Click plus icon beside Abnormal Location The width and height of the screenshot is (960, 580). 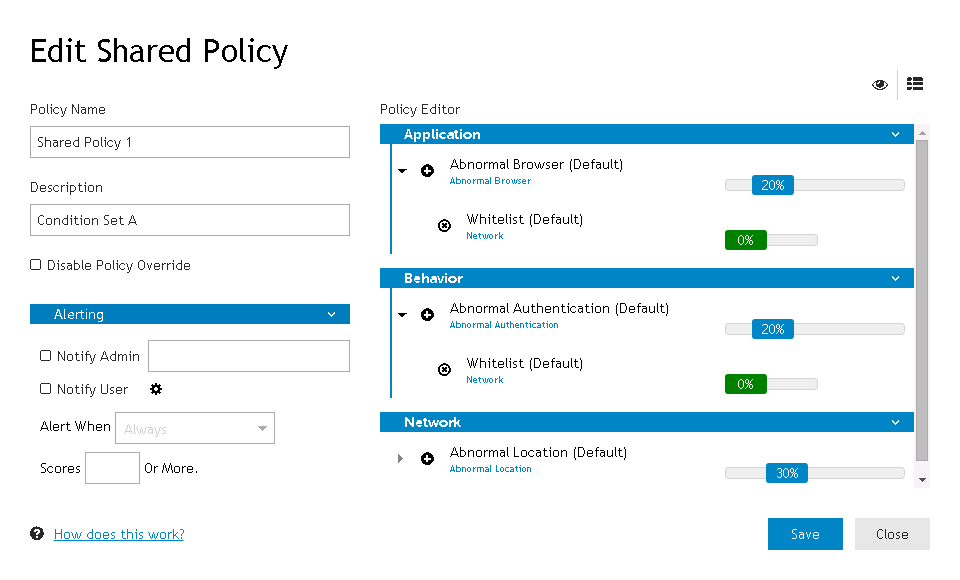(x=427, y=459)
